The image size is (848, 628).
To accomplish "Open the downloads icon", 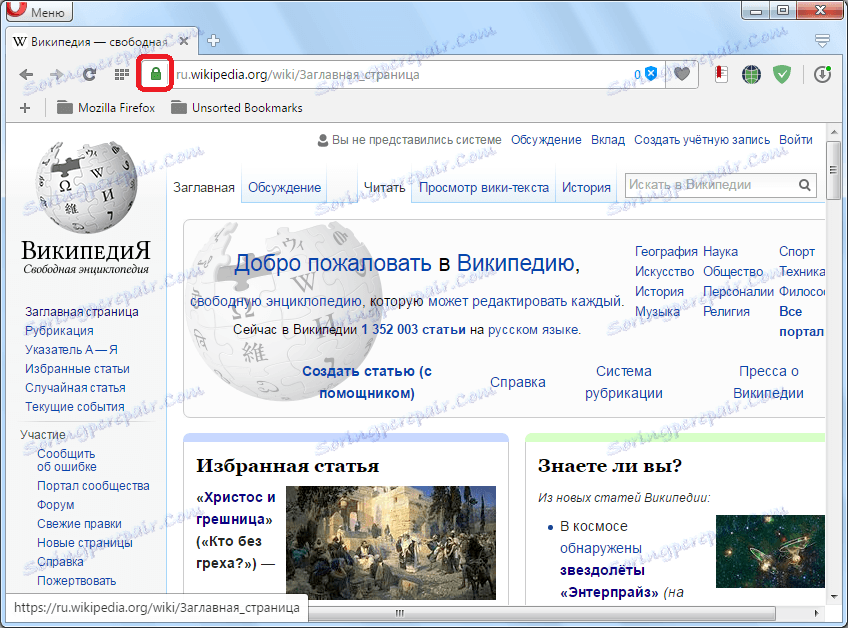I will 822,74.
